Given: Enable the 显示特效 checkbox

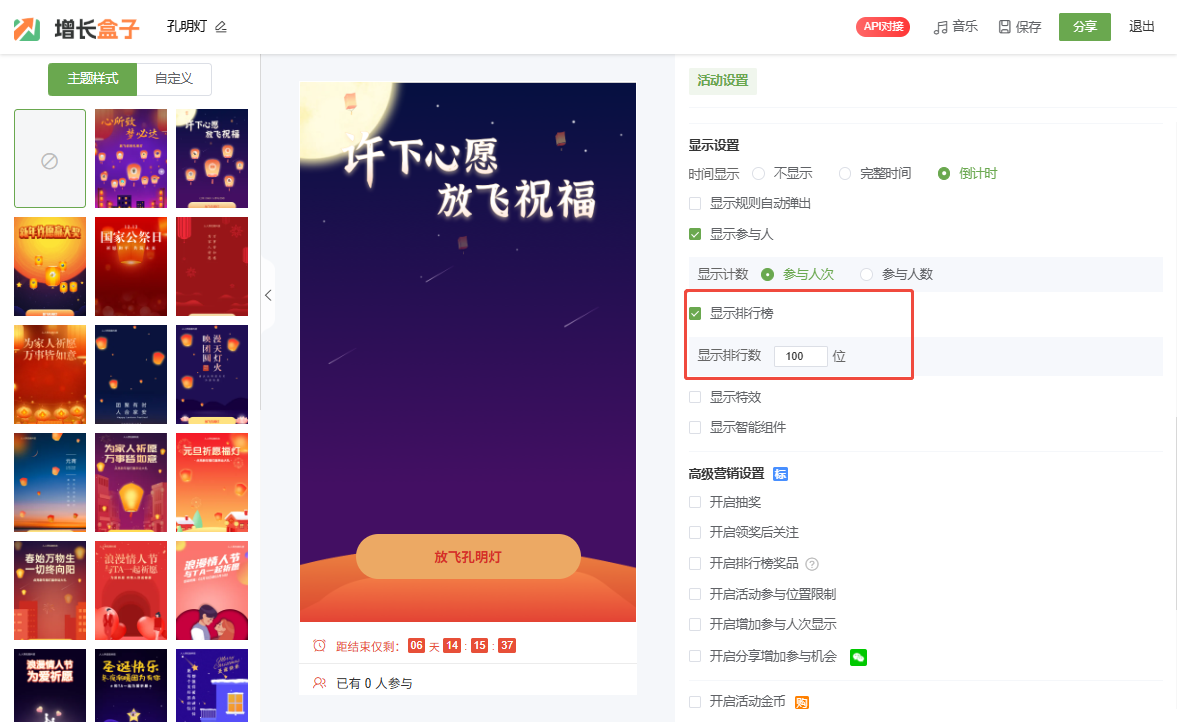Looking at the screenshot, I should [x=695, y=397].
